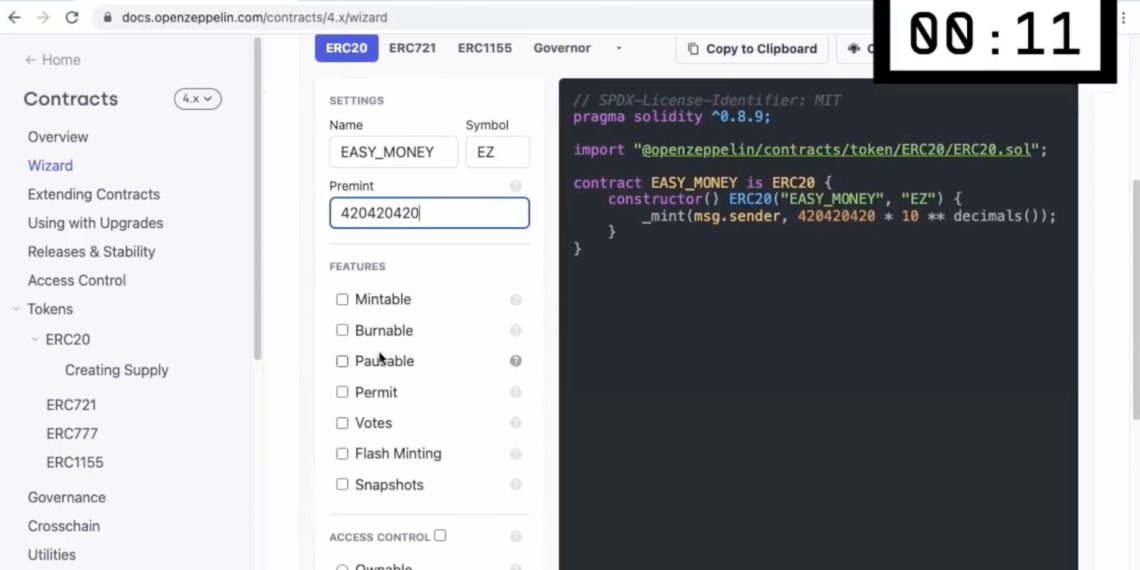This screenshot has width=1140, height=570.
Task: Click the help icon next to Snapshots
Action: 515,485
